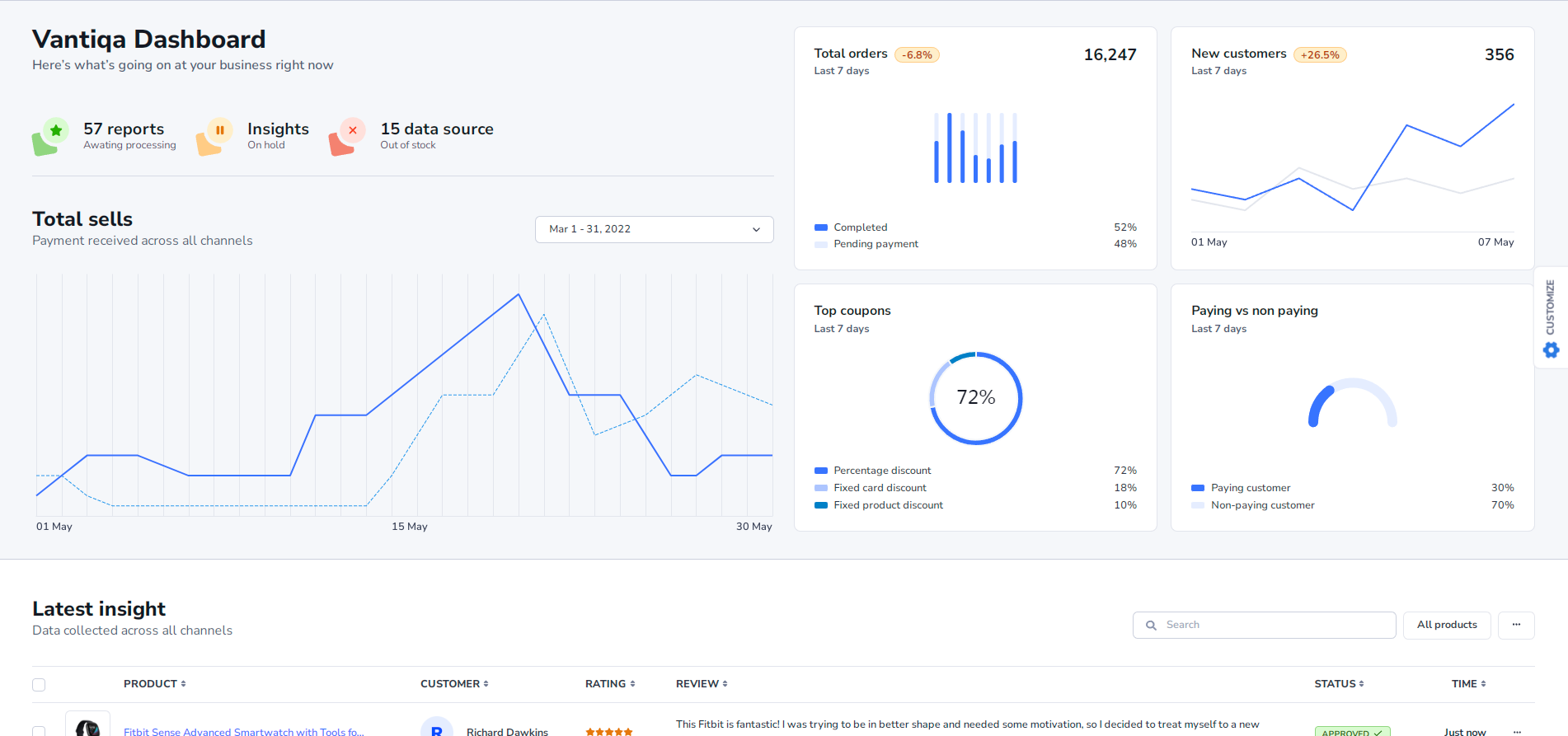The height and width of the screenshot is (736, 1568).
Task: Click the 15 May axis label
Action: pos(410,527)
